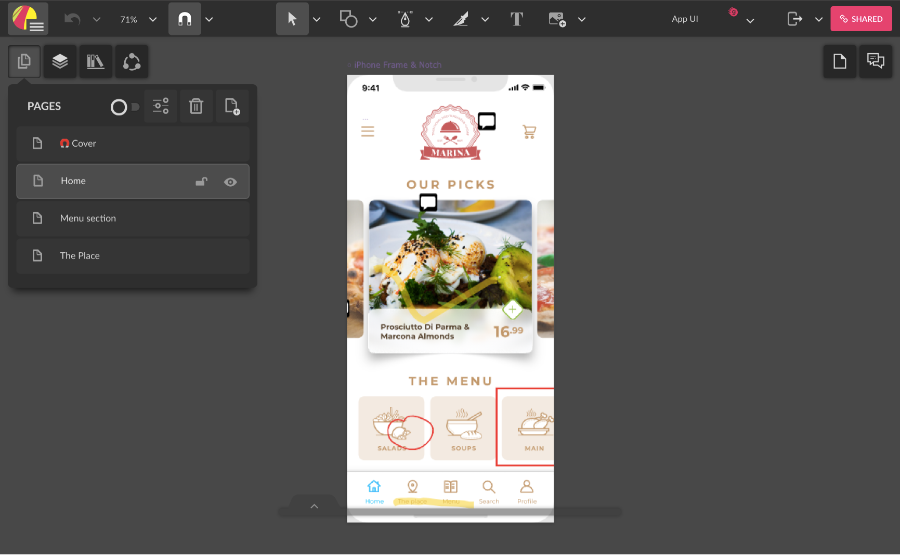Delete page using trash icon

[196, 107]
